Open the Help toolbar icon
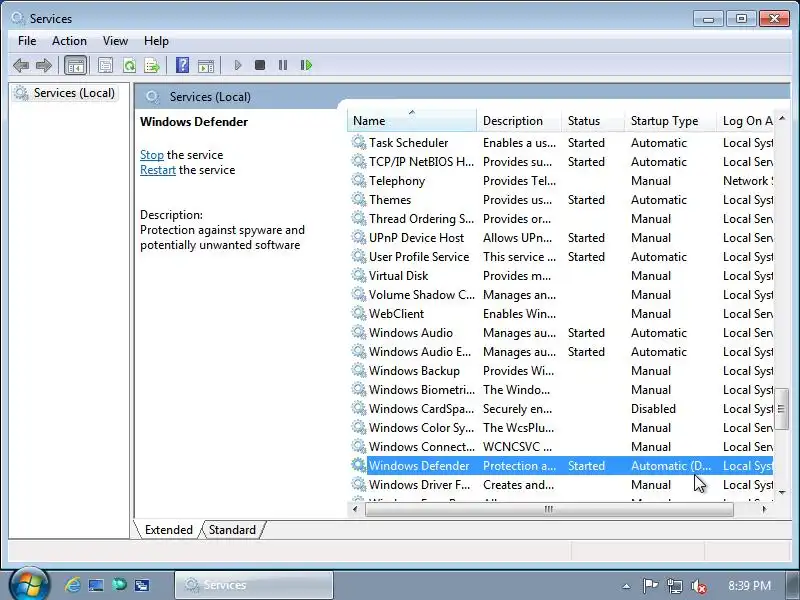Image resolution: width=800 pixels, height=600 pixels. (x=182, y=65)
